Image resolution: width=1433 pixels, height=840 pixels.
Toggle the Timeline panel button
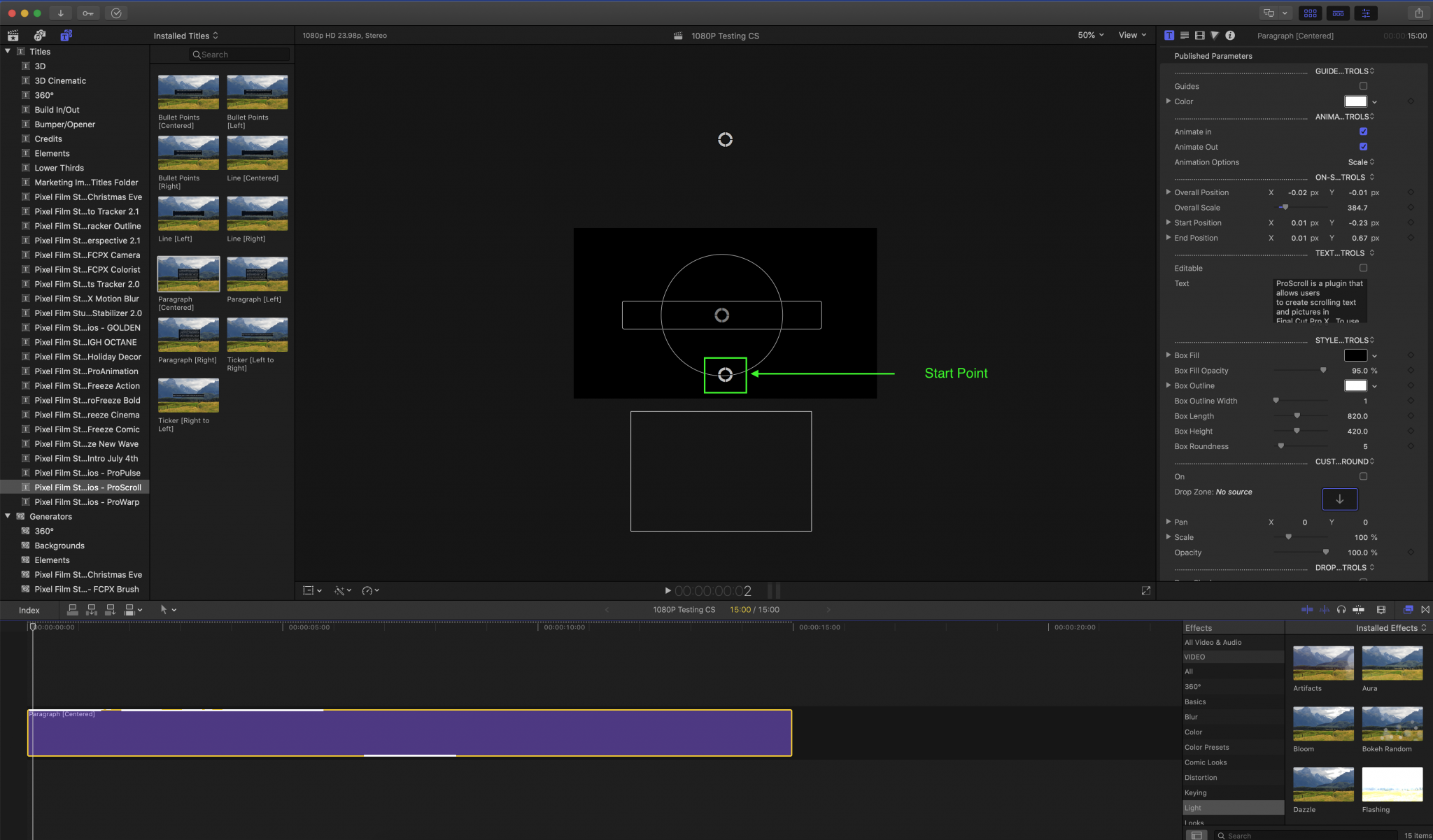click(1338, 13)
